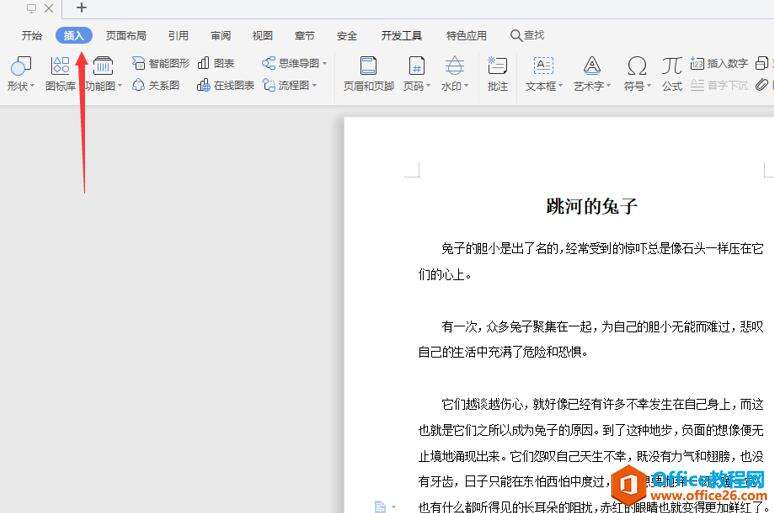Click the 思维导图 mind map icon
Viewport: 774px width, 513px height.
[x=269, y=63]
